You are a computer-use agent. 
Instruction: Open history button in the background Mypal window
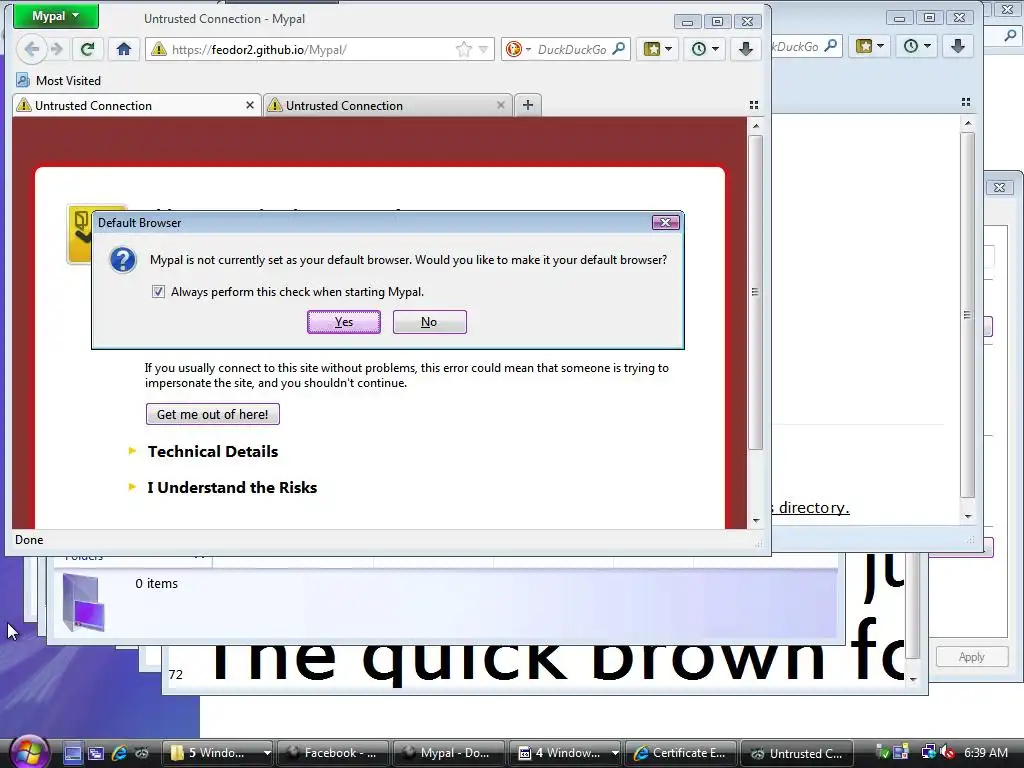[916, 46]
